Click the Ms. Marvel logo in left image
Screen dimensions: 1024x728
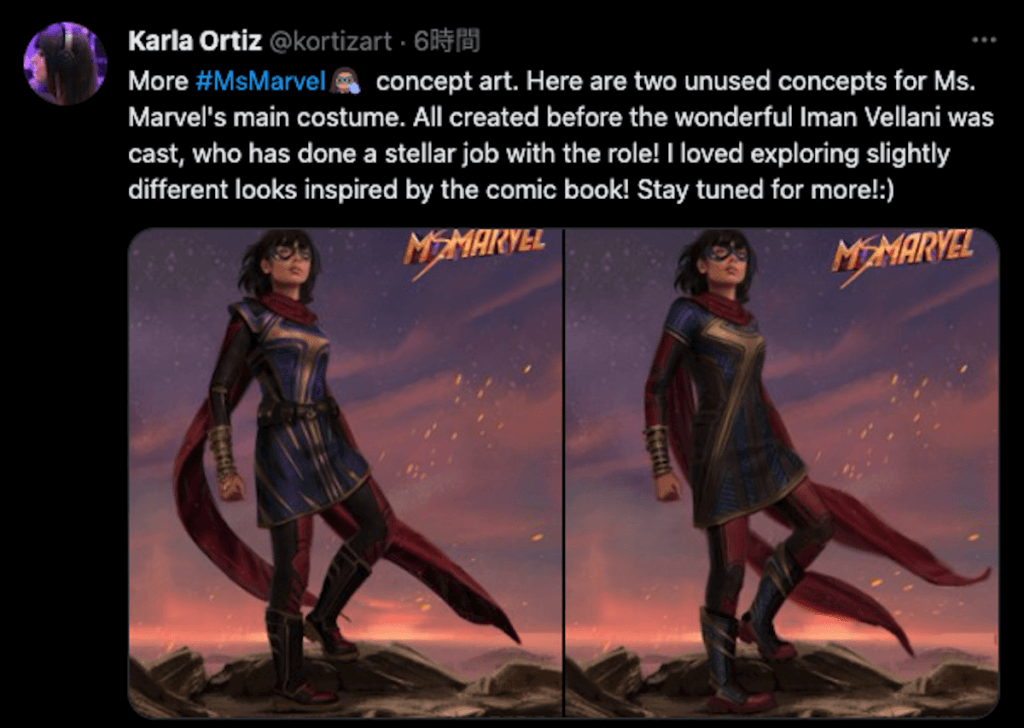[473, 248]
